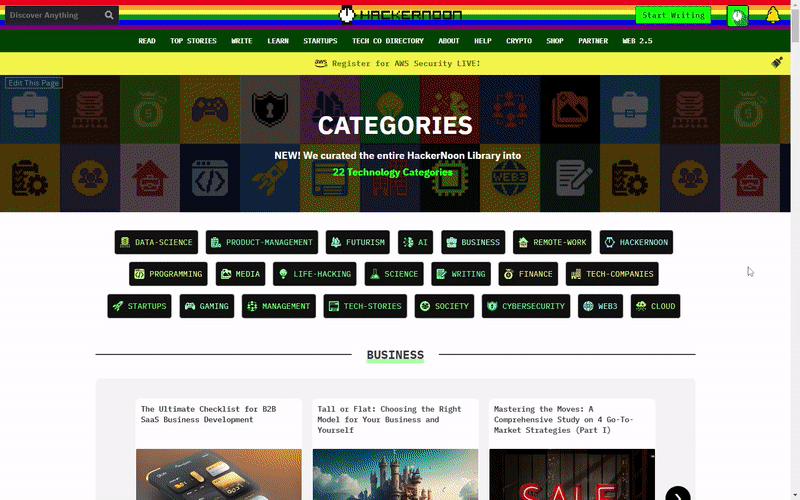Click the search magnifier icon

(109, 15)
